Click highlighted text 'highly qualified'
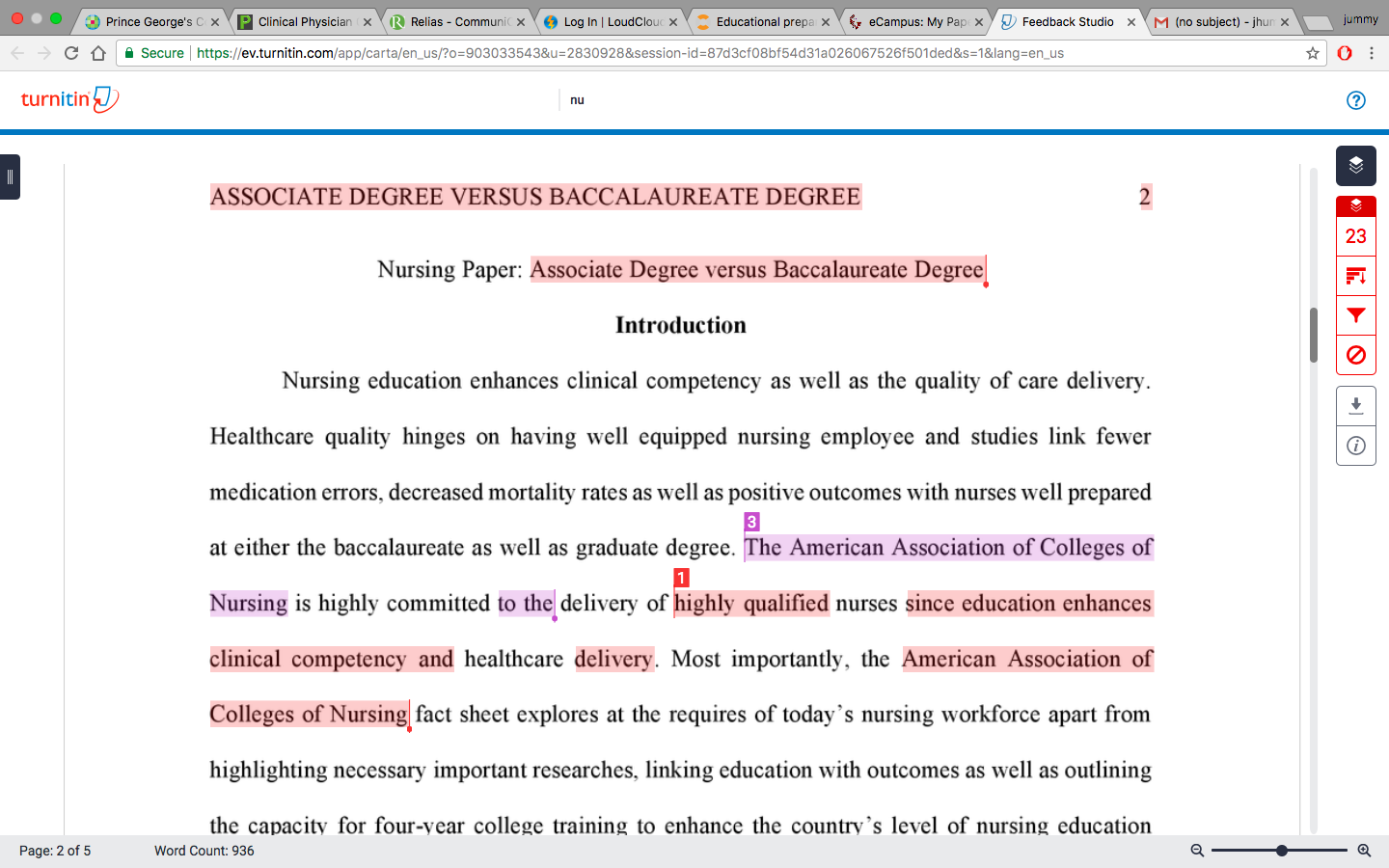Screen dimensions: 1389x868 click(751, 604)
